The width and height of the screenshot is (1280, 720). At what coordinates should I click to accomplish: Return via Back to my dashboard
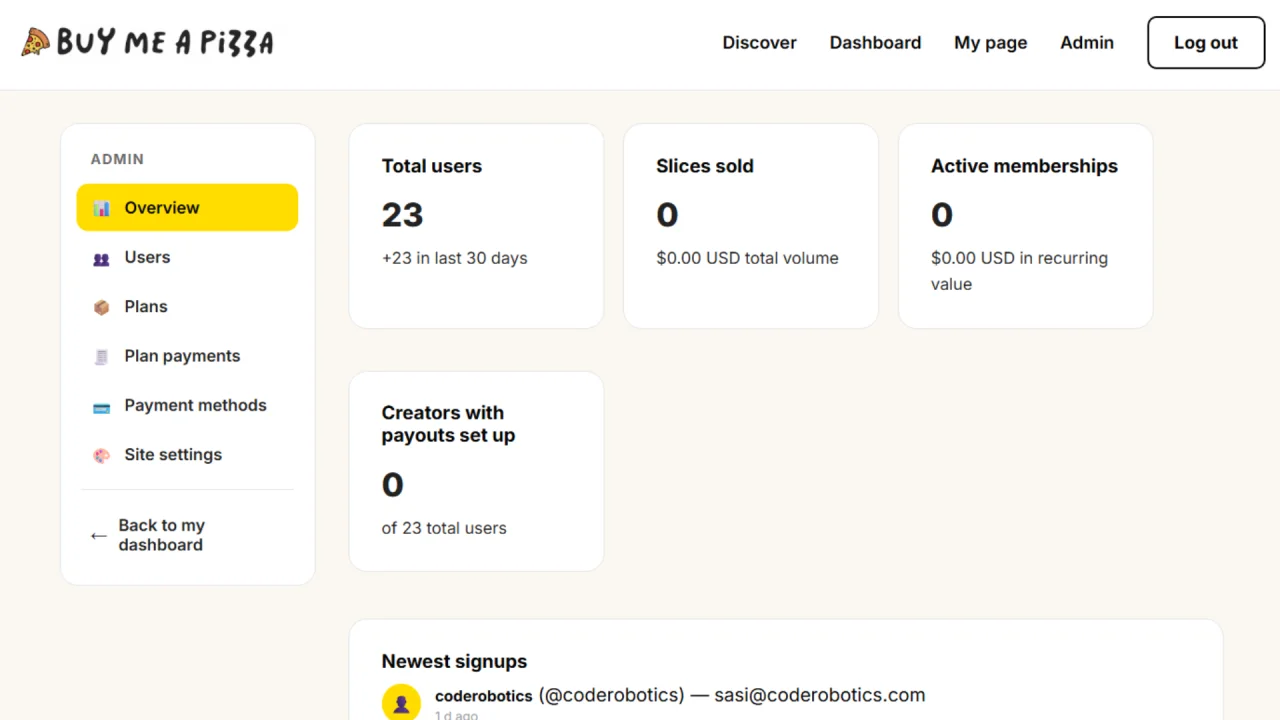(x=187, y=535)
